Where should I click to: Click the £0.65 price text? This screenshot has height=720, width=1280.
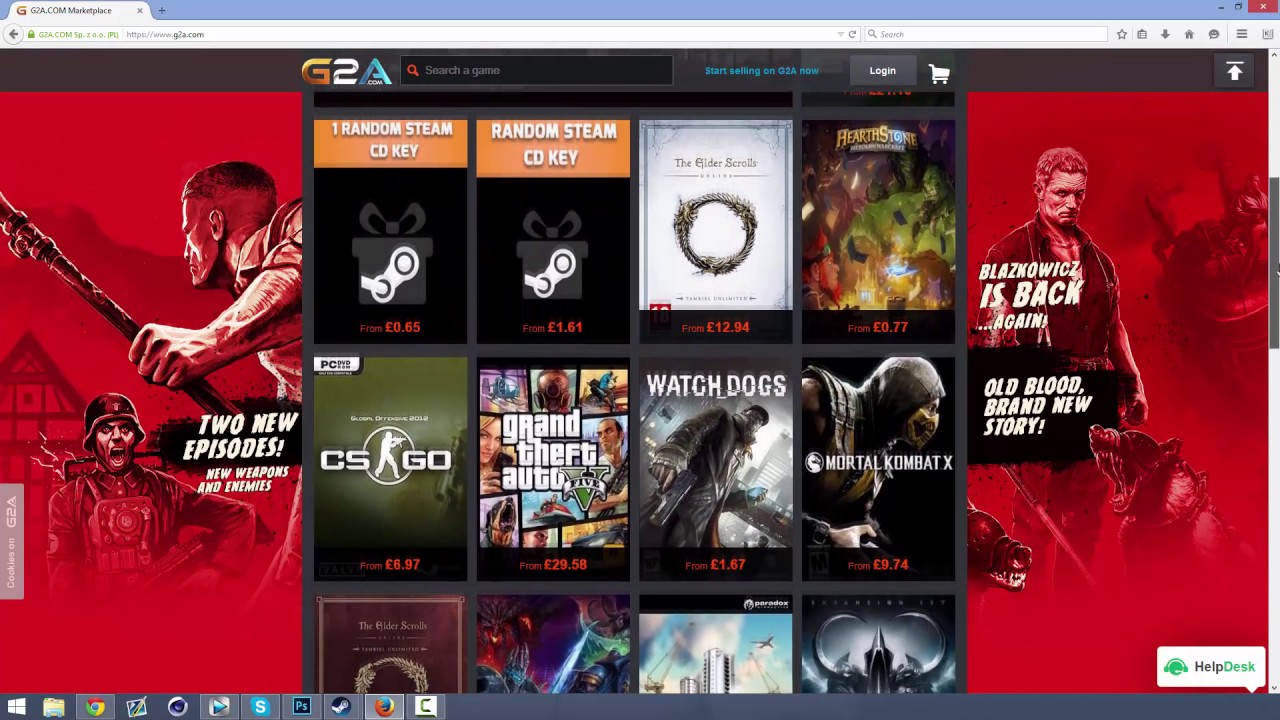(402, 327)
